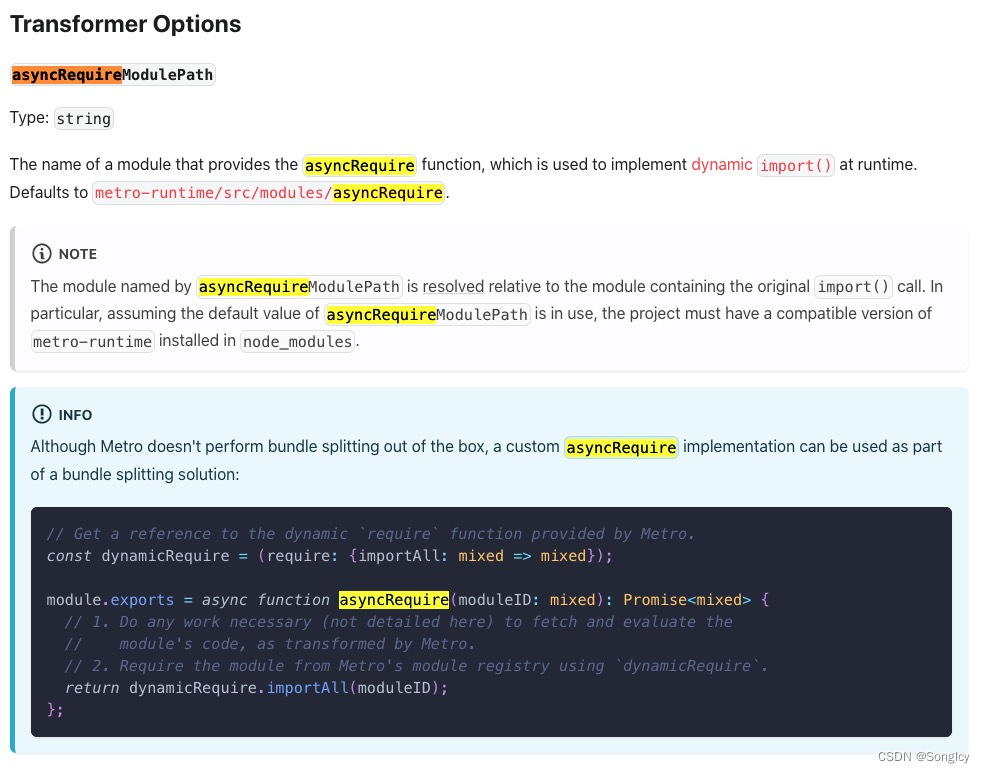This screenshot has width=985, height=773.
Task: Click the INFO section header label
Action: tap(75, 415)
